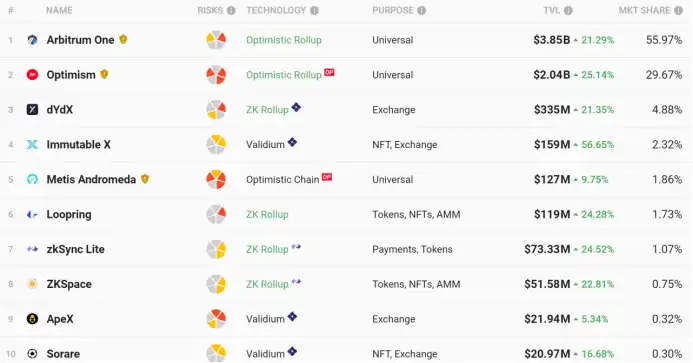
Task: Open the dYdX project link
Action: [x=60, y=110]
